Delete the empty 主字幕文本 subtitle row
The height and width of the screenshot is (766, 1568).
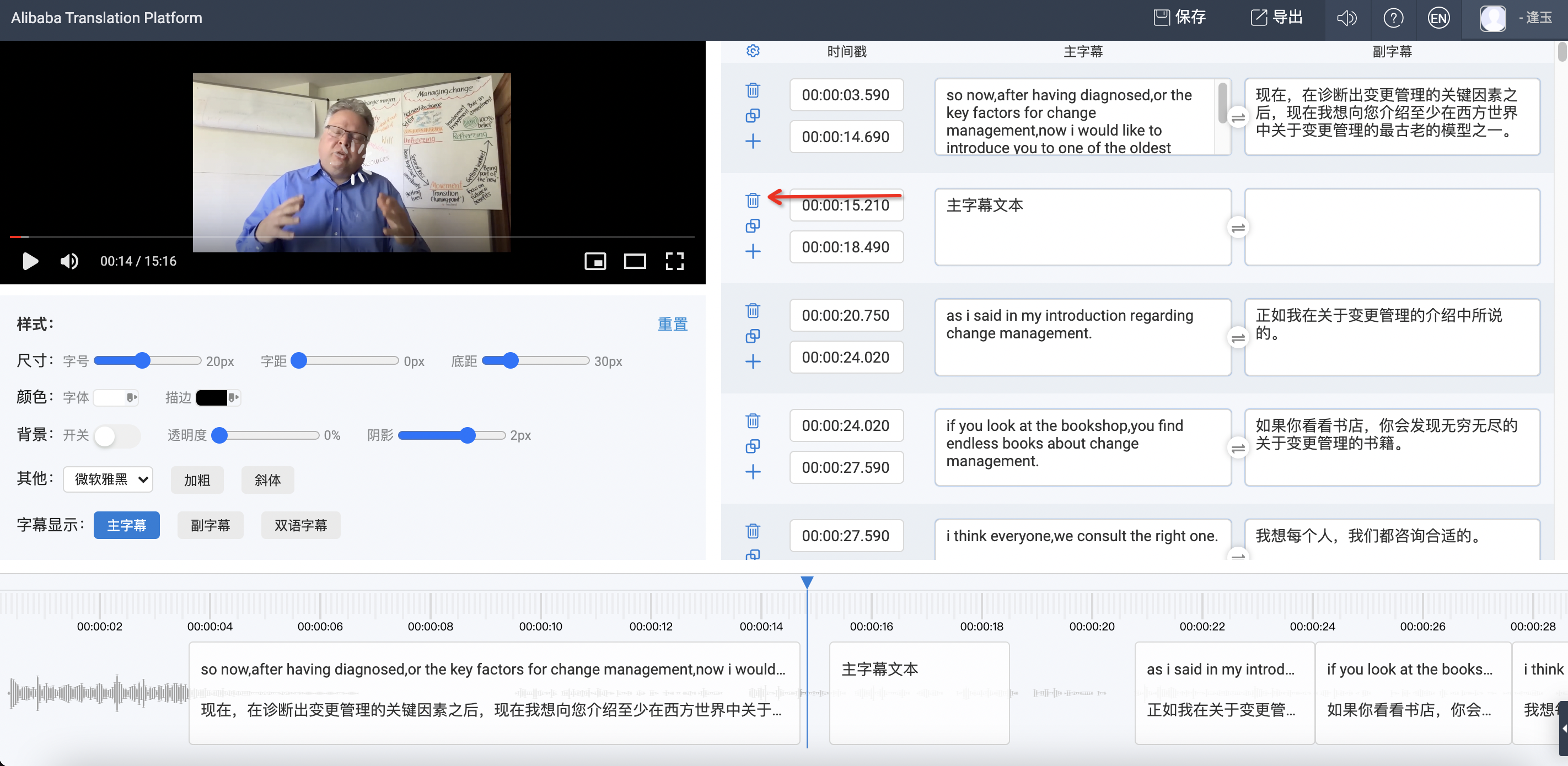click(x=753, y=200)
